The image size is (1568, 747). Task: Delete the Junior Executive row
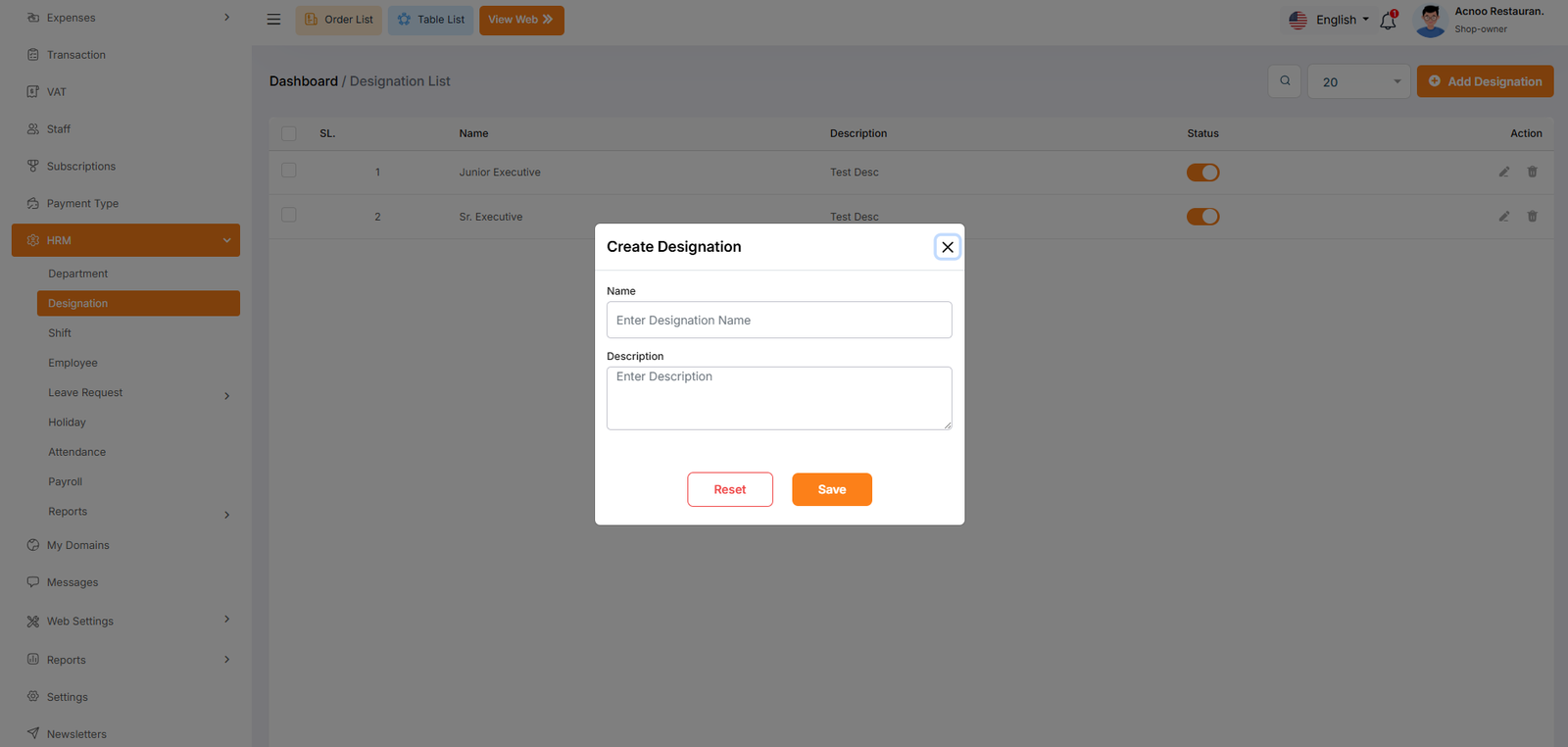(1532, 173)
